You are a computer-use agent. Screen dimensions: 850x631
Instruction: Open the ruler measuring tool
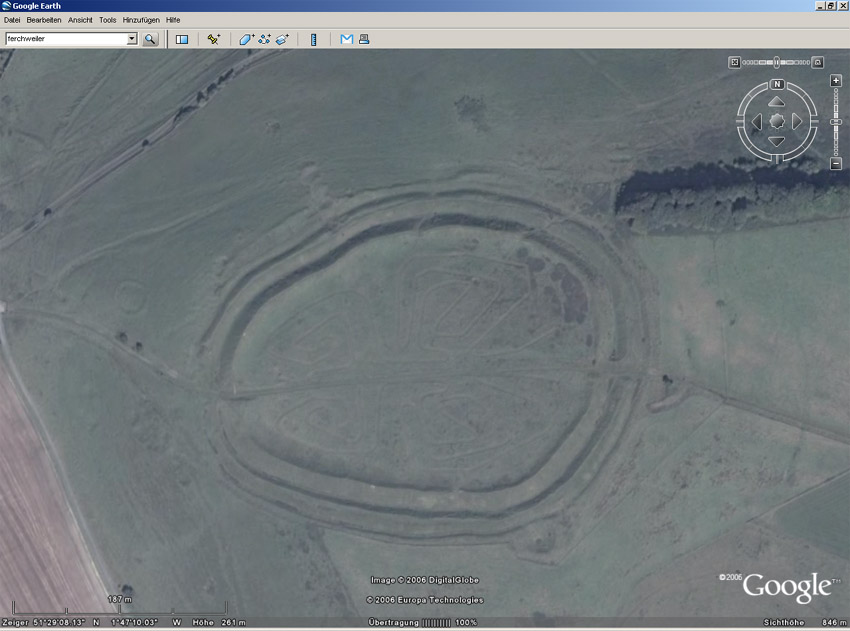tap(313, 39)
